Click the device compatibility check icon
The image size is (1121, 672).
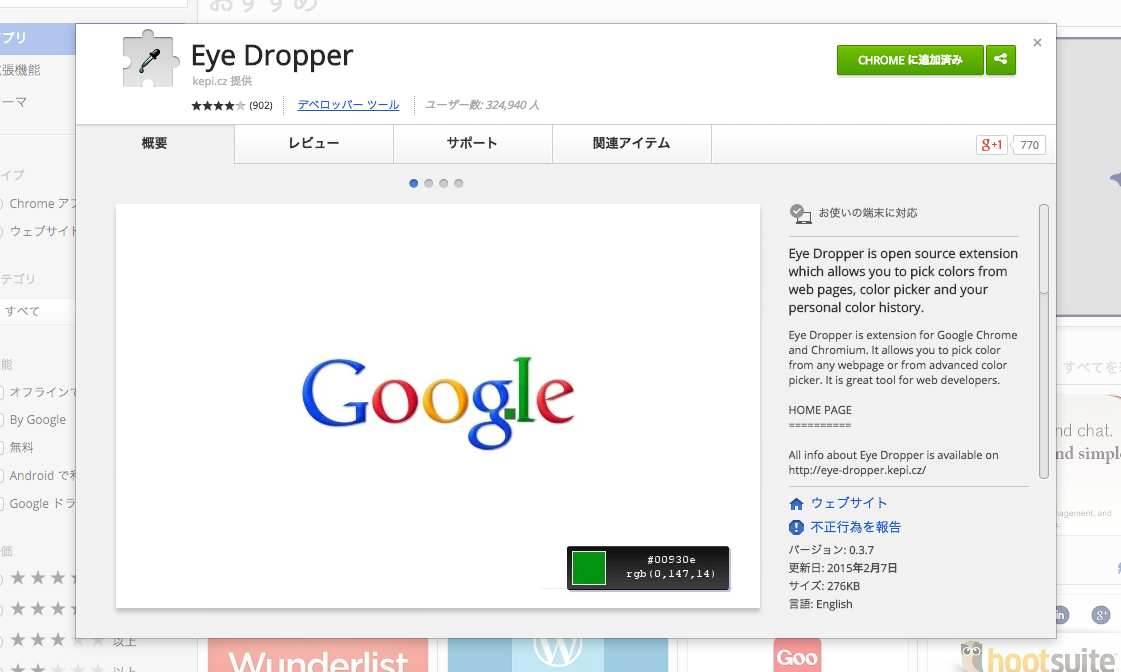(x=799, y=213)
